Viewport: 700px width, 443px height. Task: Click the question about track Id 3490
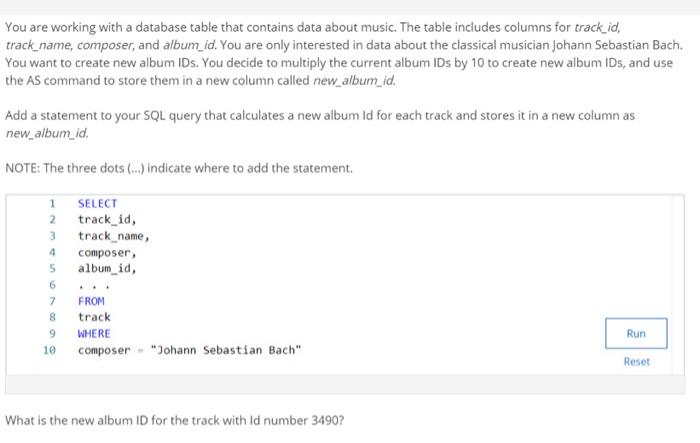click(x=175, y=420)
